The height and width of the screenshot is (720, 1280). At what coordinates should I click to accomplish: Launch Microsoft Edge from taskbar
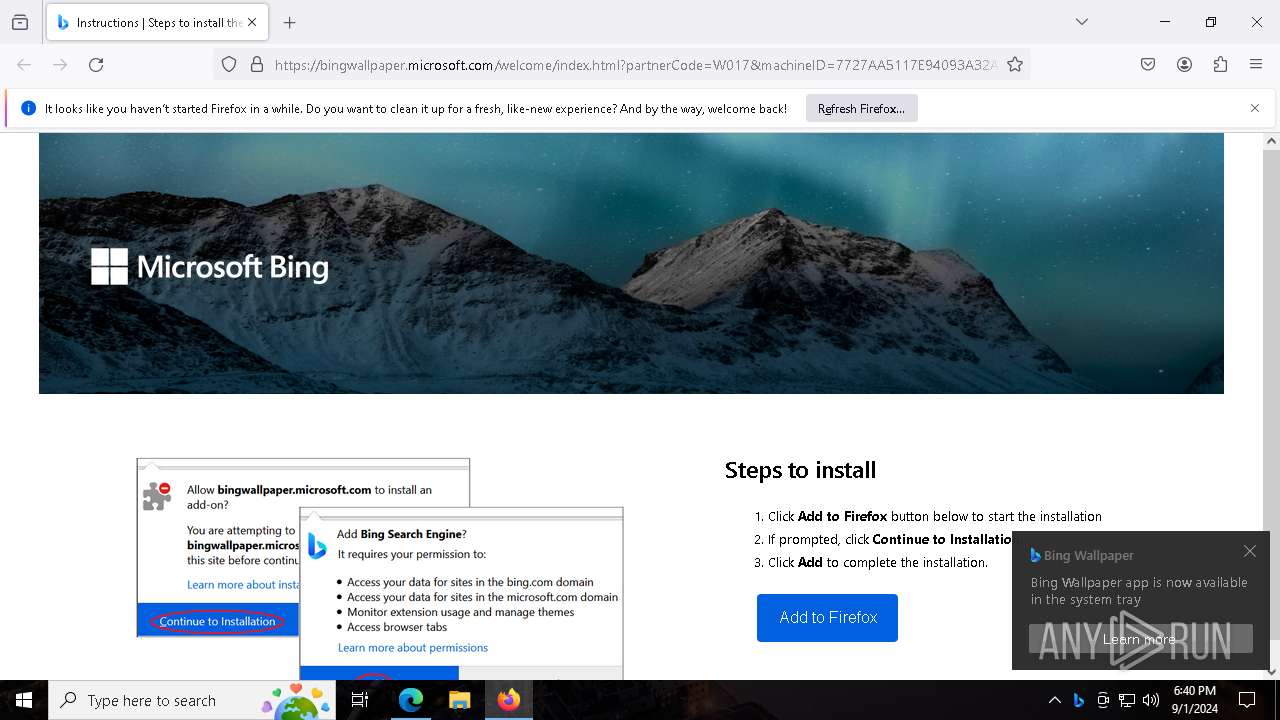411,700
